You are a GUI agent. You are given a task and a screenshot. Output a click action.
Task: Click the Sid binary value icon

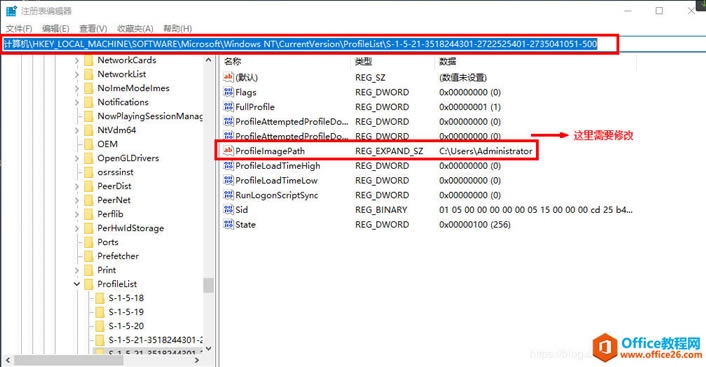coord(228,210)
